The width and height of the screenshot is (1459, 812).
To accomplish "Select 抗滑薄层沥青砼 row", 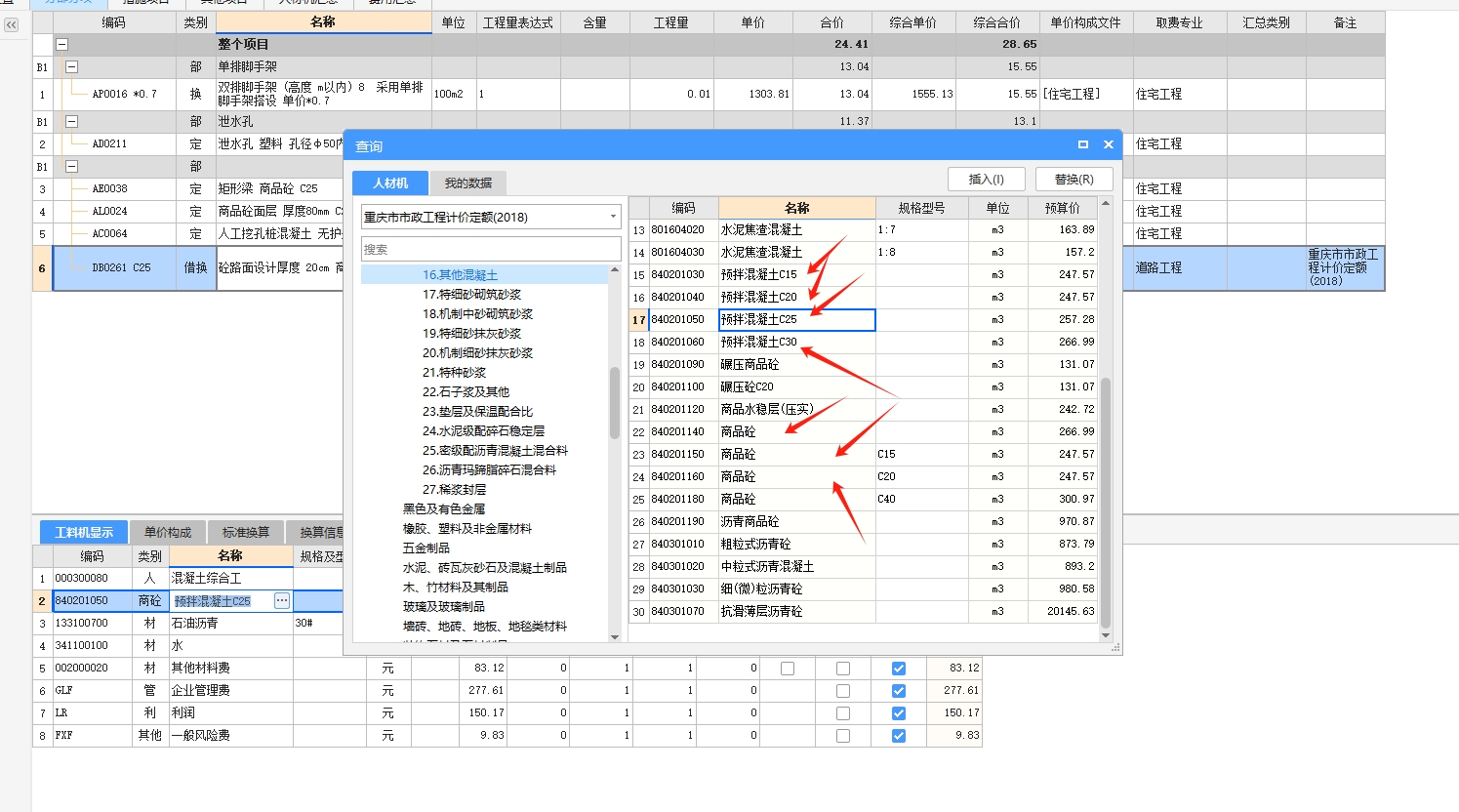I will (x=863, y=612).
